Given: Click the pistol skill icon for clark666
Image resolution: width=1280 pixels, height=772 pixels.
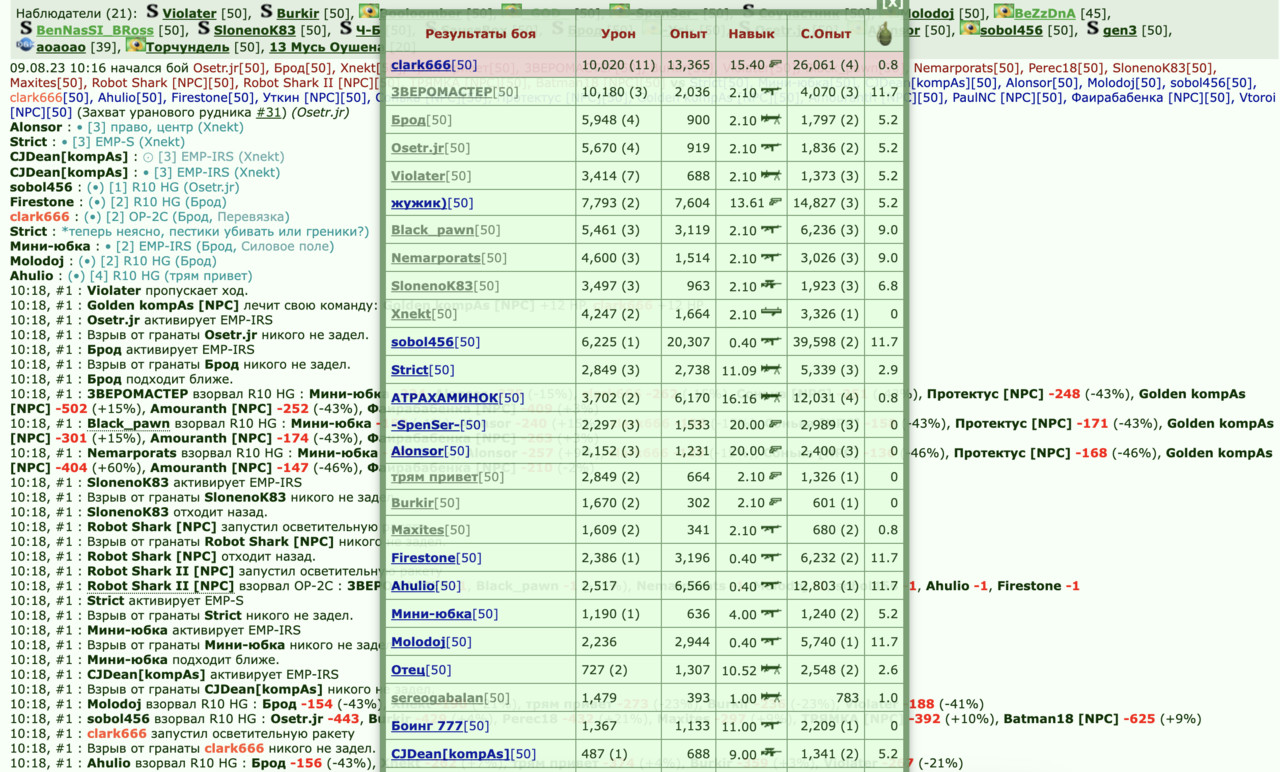Looking at the screenshot, I should click(x=774, y=64).
